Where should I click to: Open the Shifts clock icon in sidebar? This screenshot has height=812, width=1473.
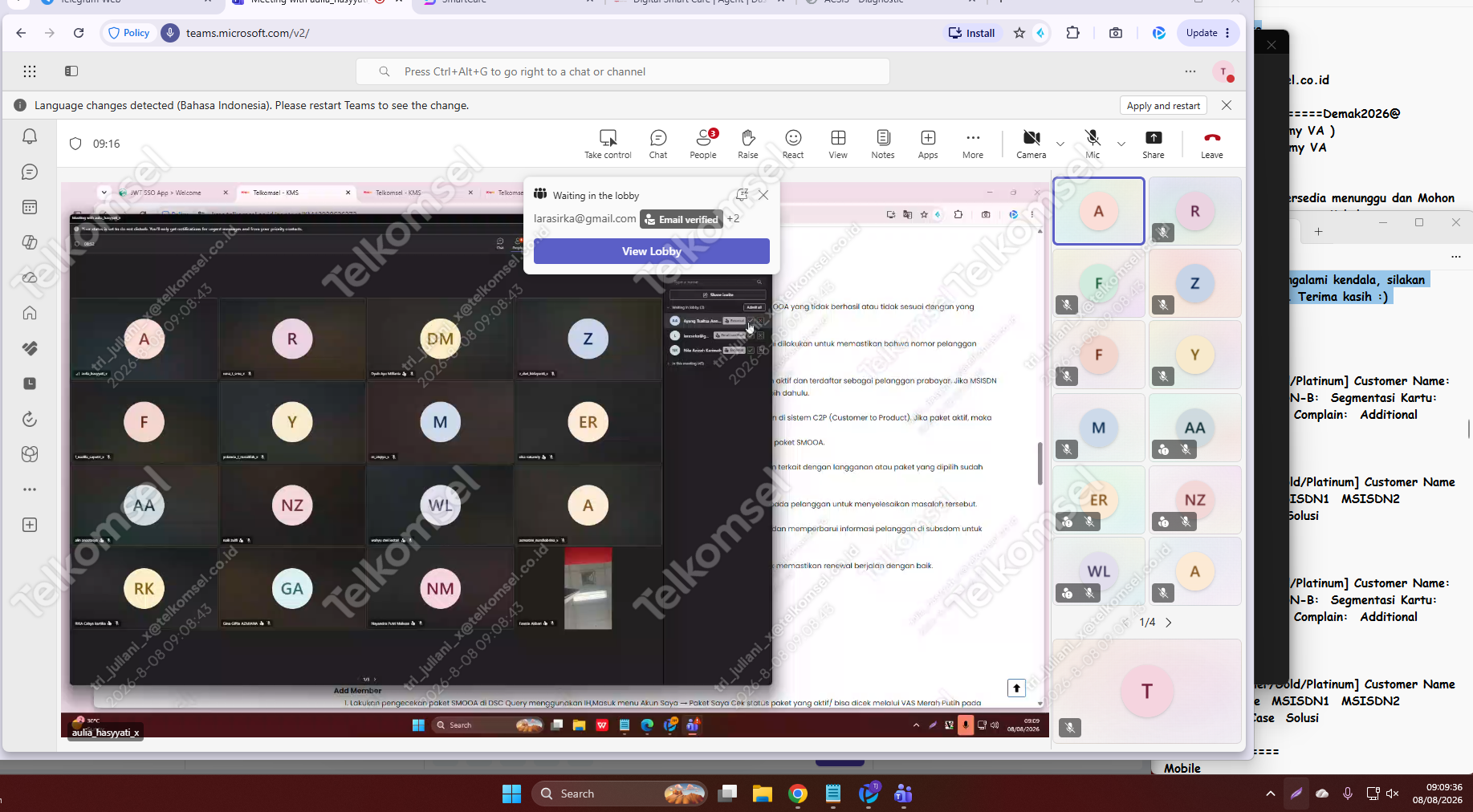point(30,384)
